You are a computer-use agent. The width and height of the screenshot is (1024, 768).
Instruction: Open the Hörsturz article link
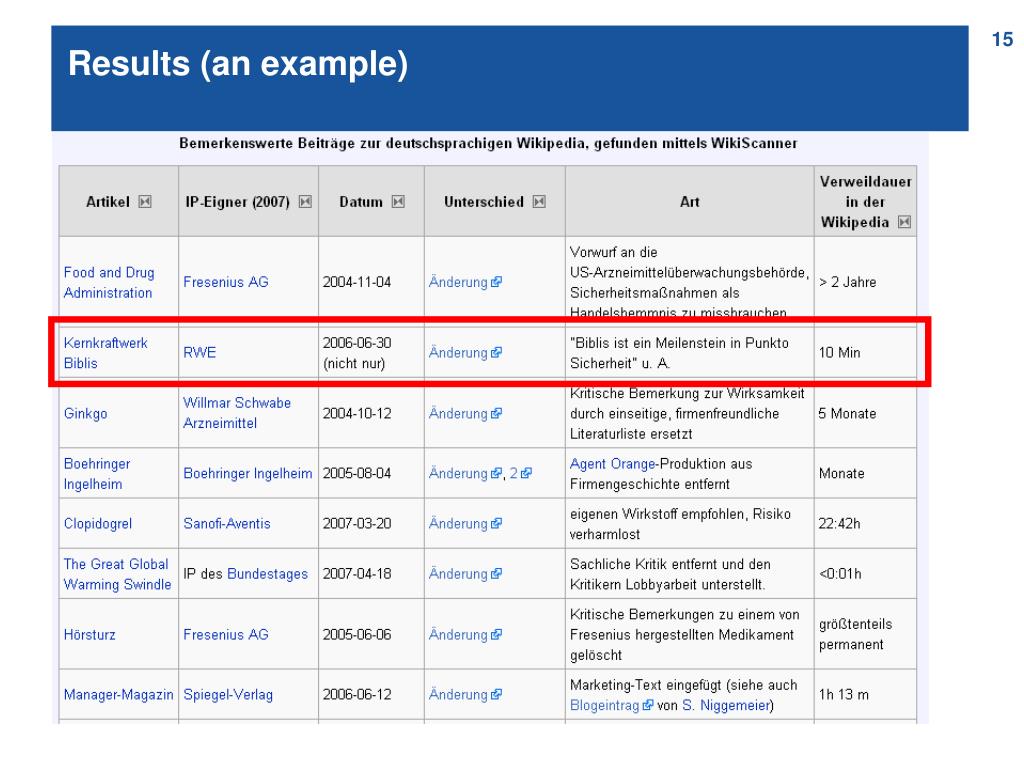click(x=89, y=635)
